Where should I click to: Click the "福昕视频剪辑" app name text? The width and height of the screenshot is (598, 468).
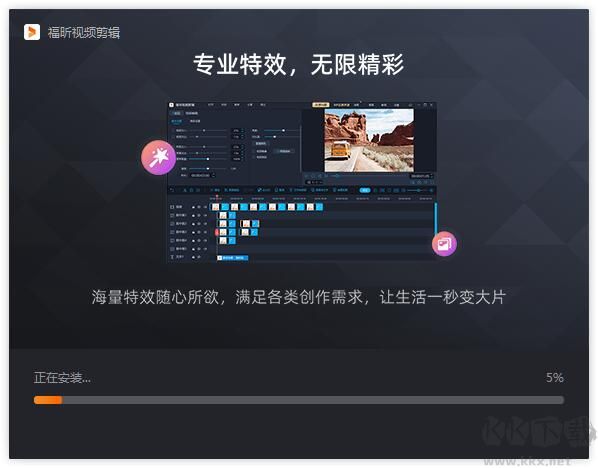click(x=84, y=32)
